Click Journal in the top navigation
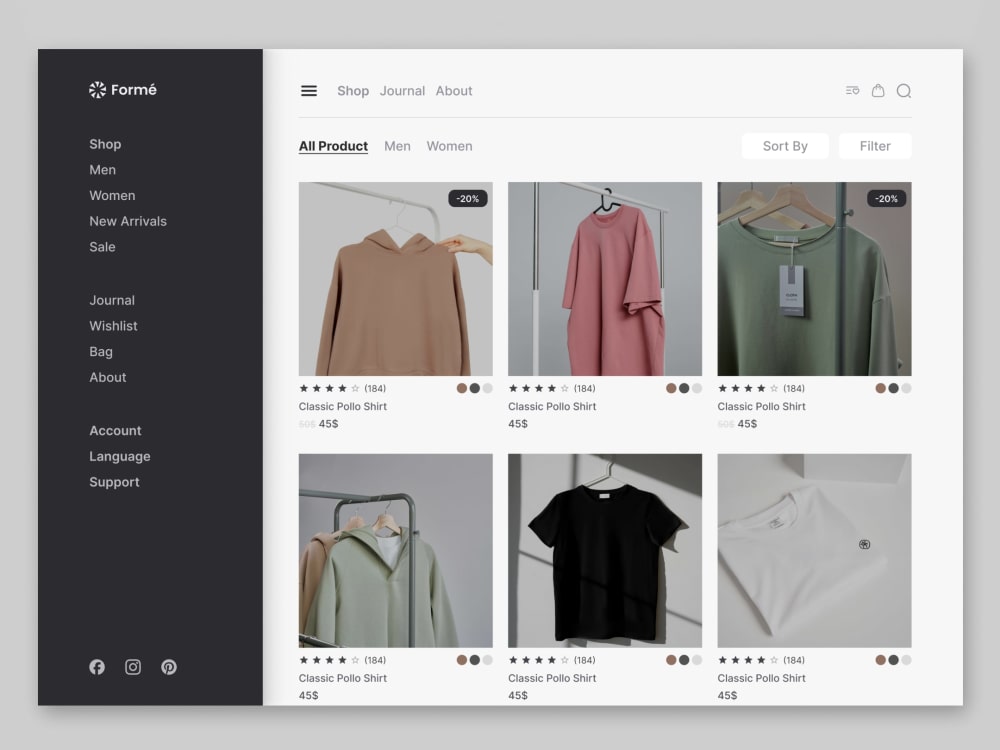 (402, 91)
